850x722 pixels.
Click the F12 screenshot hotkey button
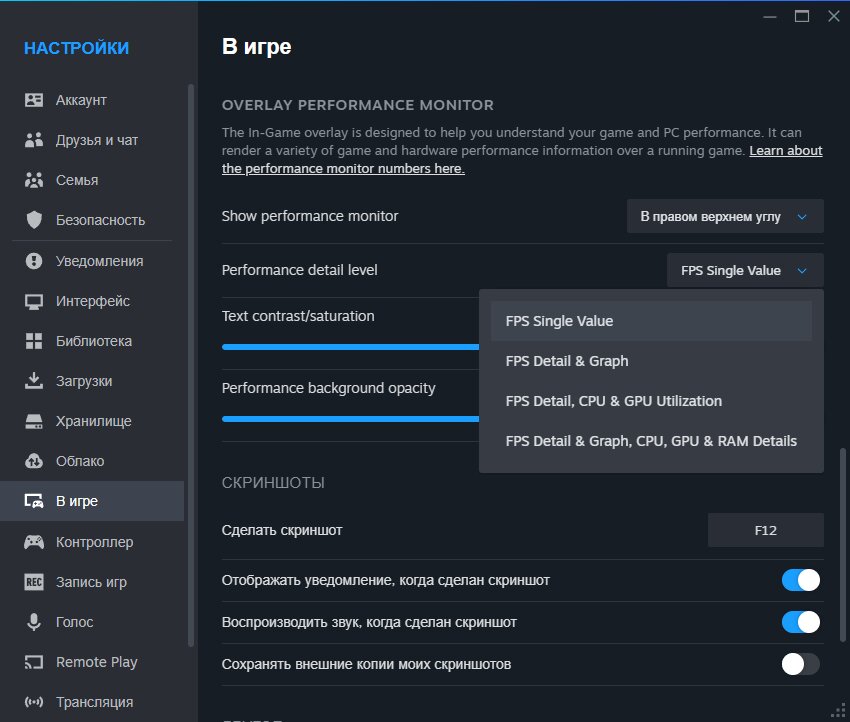(x=765, y=530)
